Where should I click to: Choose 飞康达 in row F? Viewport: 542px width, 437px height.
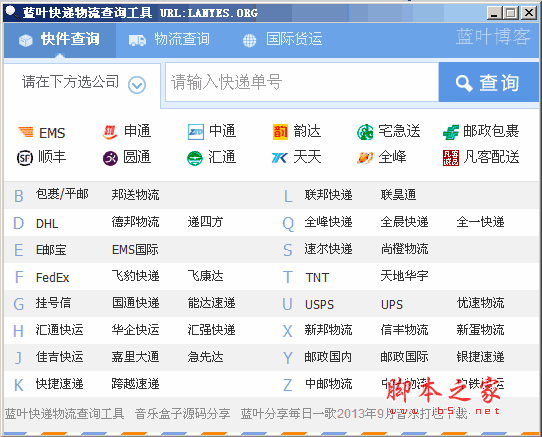click(205, 276)
